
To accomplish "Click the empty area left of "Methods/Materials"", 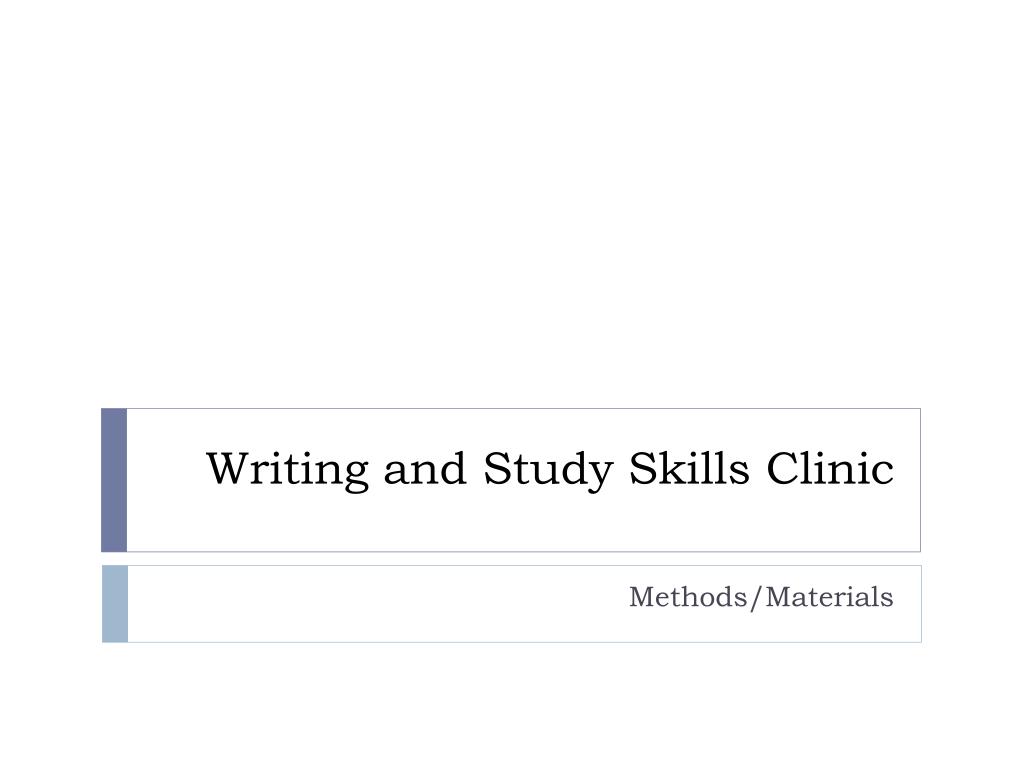I will tap(377, 598).
